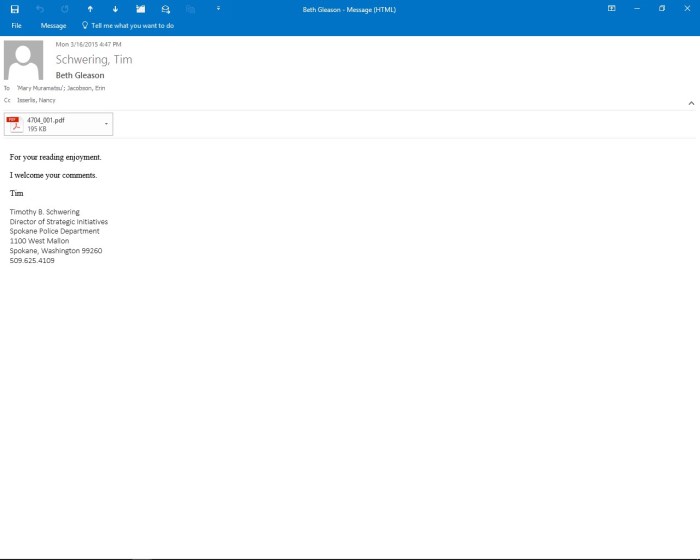Click the Undo arrow icon
700x560 pixels.
(x=40, y=9)
